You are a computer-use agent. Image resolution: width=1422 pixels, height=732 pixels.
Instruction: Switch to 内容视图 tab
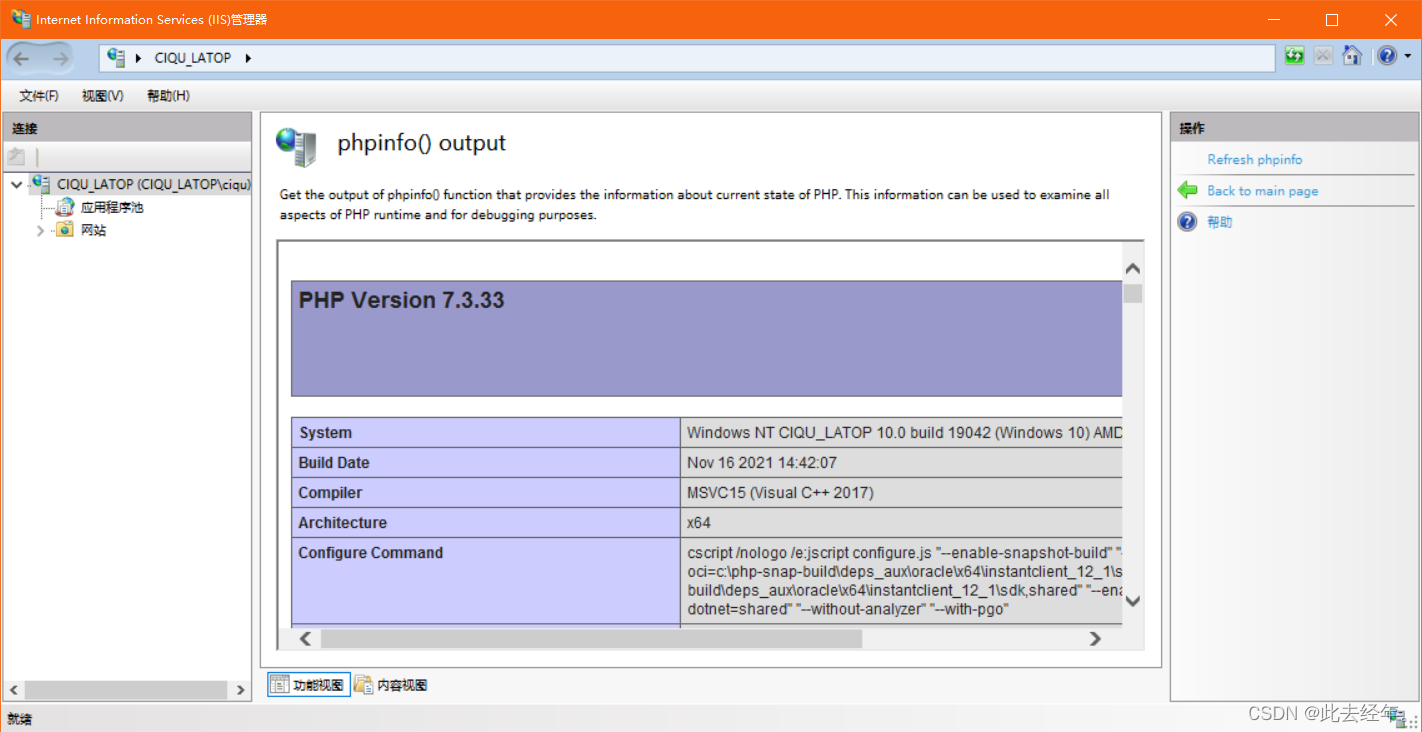pyautogui.click(x=391, y=685)
